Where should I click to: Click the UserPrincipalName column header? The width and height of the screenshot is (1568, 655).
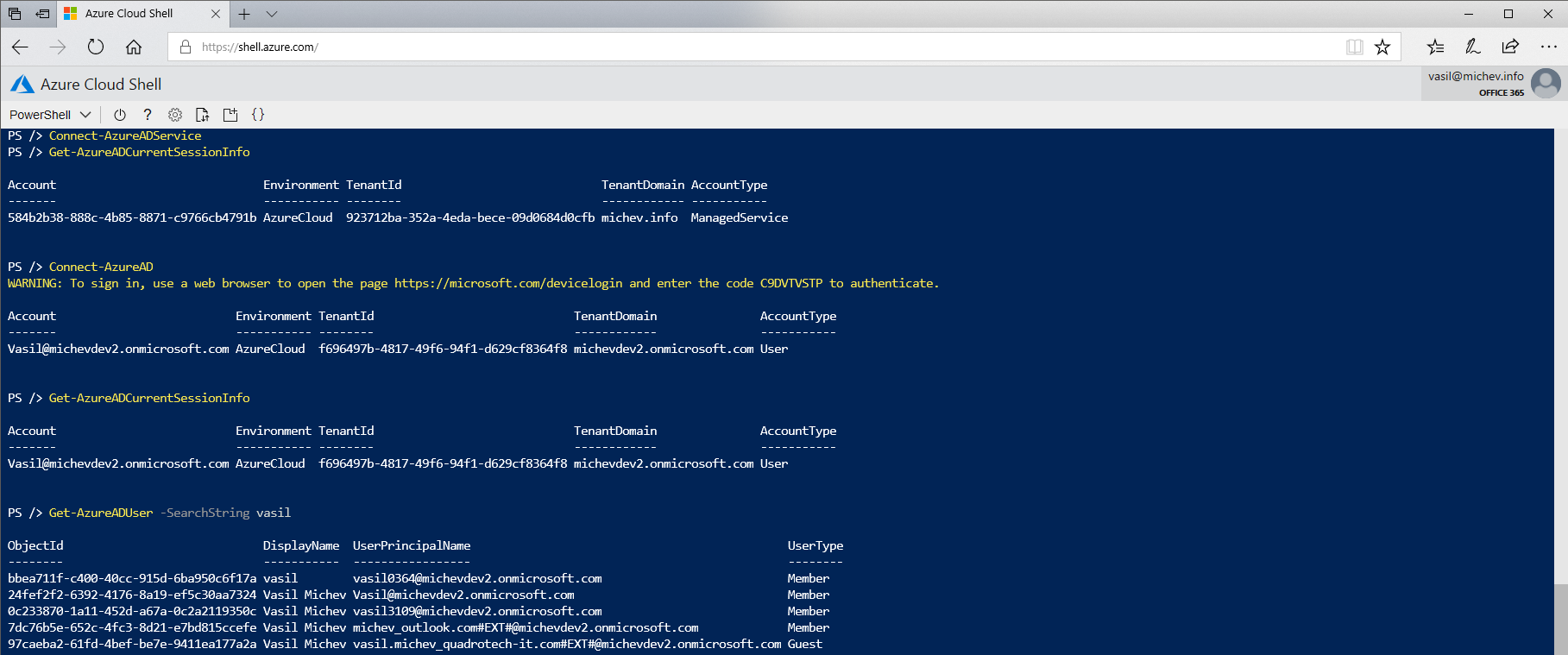(x=412, y=545)
